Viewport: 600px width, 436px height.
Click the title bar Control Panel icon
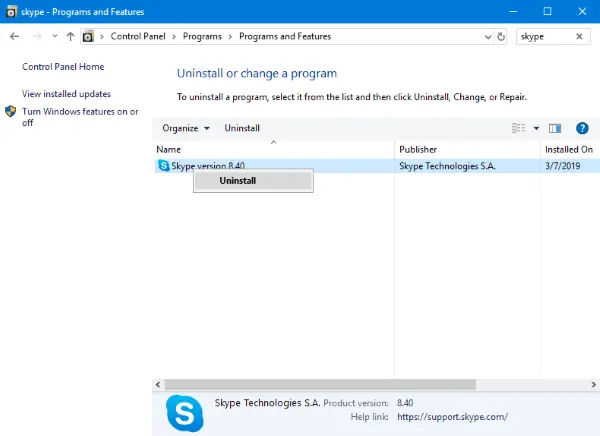point(11,12)
